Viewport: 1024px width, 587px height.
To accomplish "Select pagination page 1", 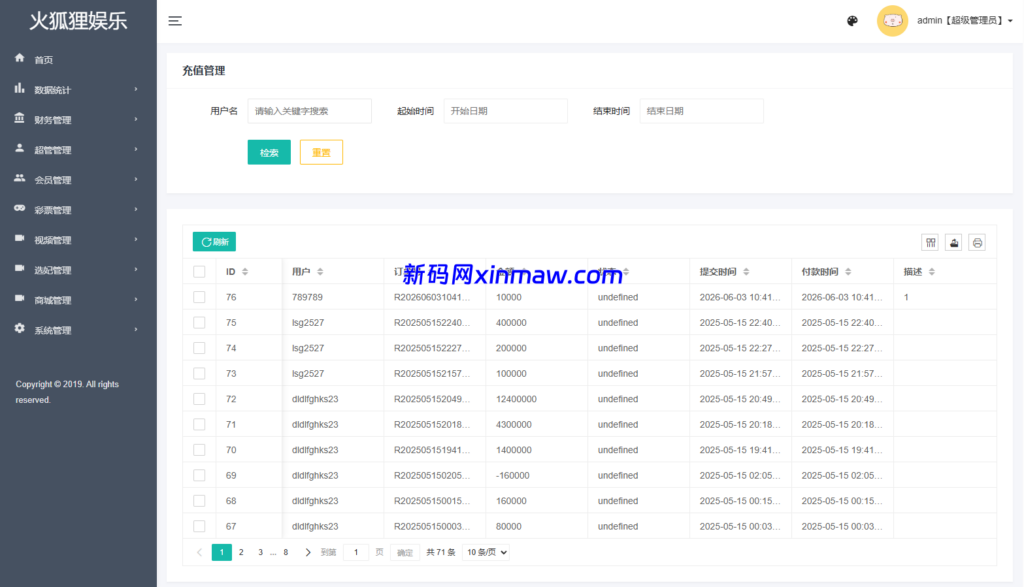I will (x=221, y=552).
